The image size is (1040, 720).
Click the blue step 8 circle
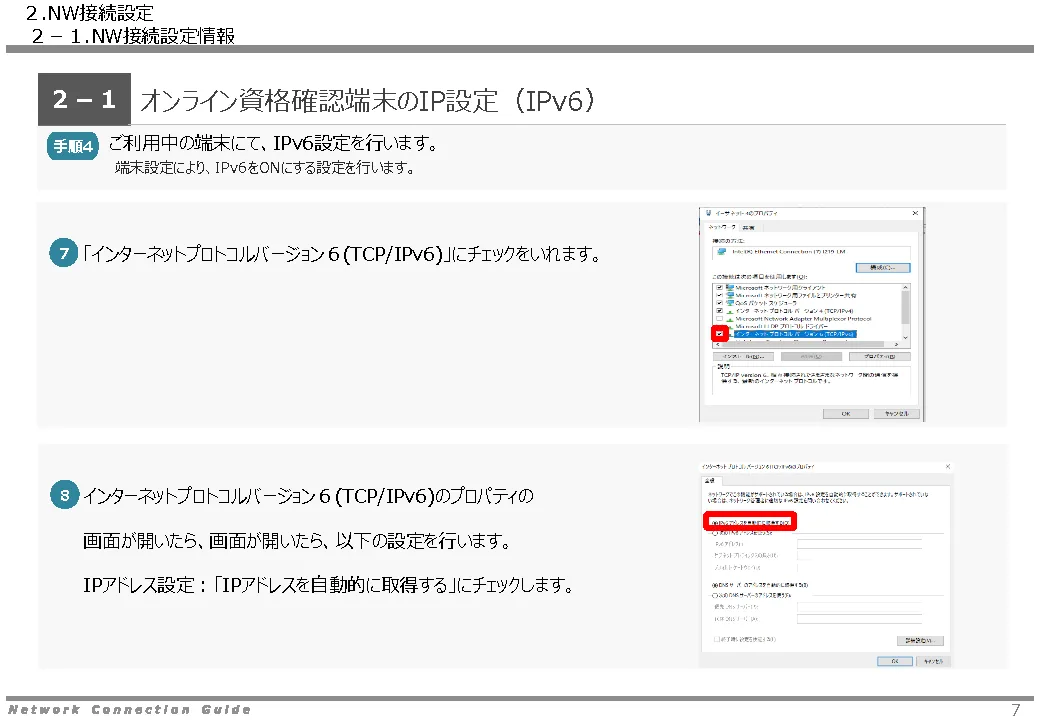64,494
